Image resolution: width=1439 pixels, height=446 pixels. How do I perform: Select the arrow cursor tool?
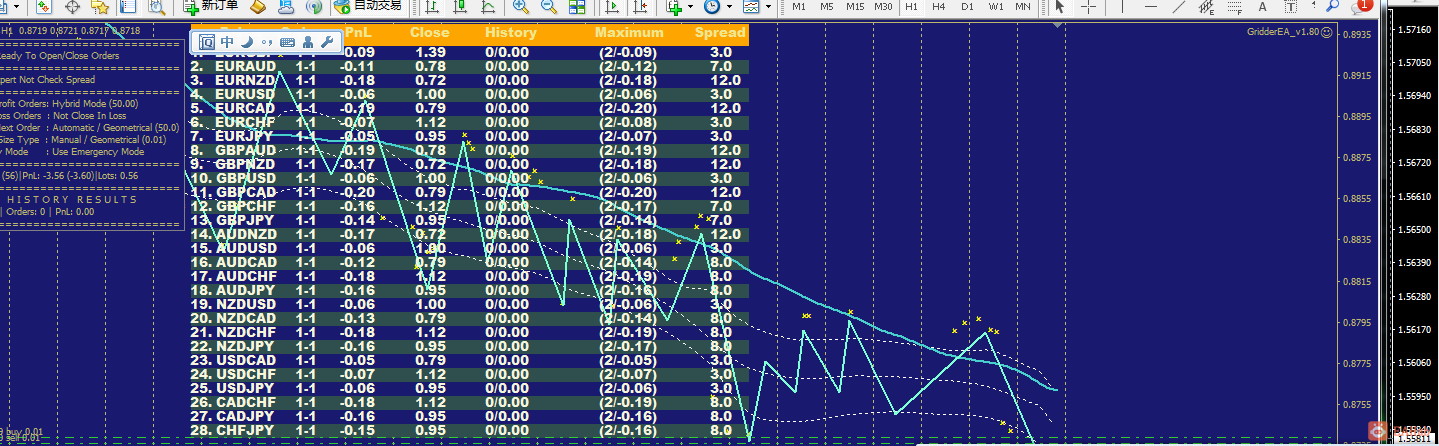pos(1060,6)
